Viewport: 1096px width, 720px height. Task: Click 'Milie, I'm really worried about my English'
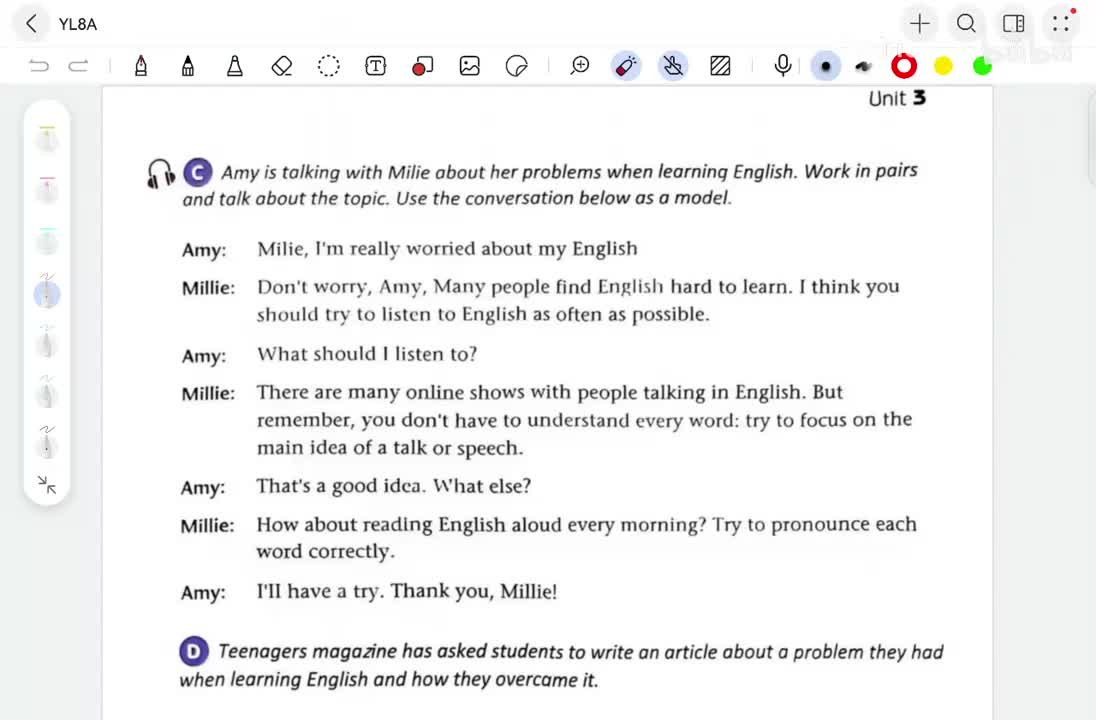447,249
